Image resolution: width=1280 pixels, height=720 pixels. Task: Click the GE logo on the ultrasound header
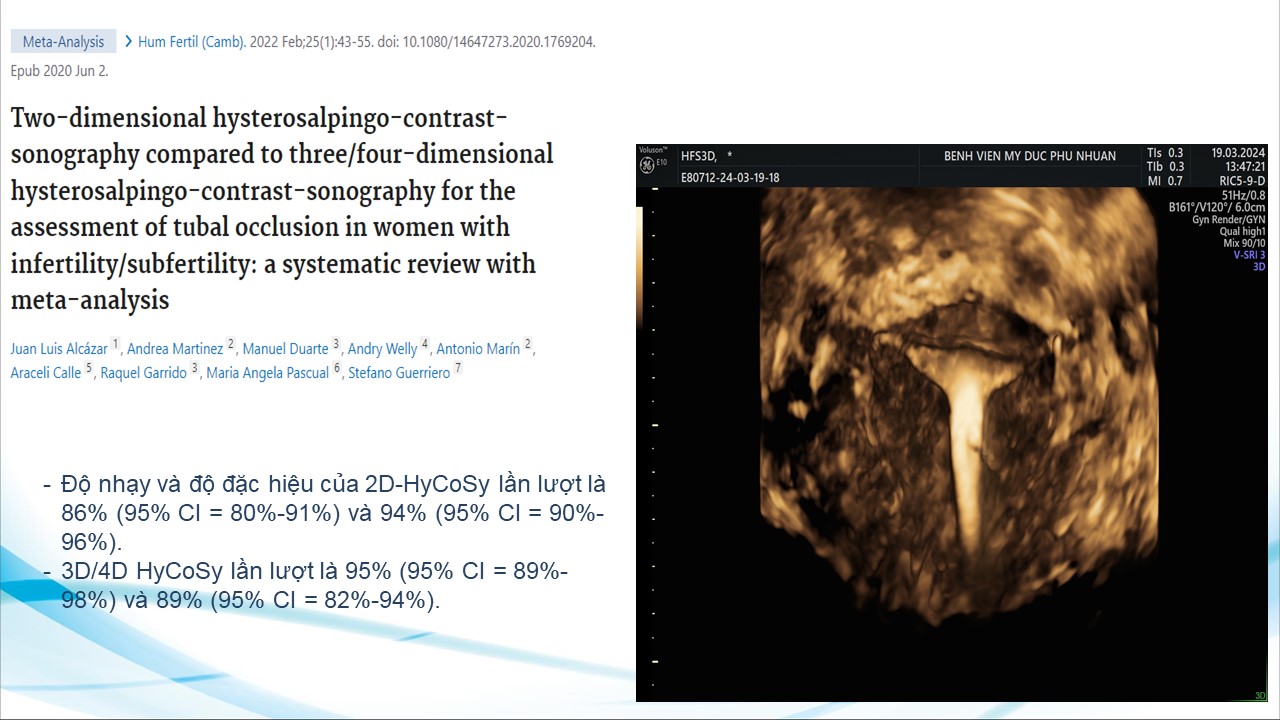coord(646,163)
